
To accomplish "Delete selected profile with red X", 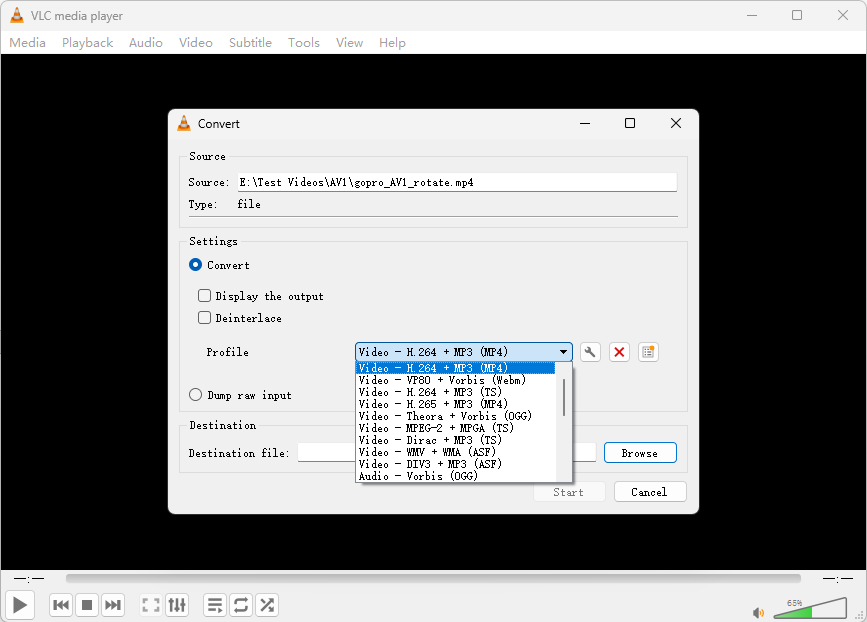I will pos(619,352).
